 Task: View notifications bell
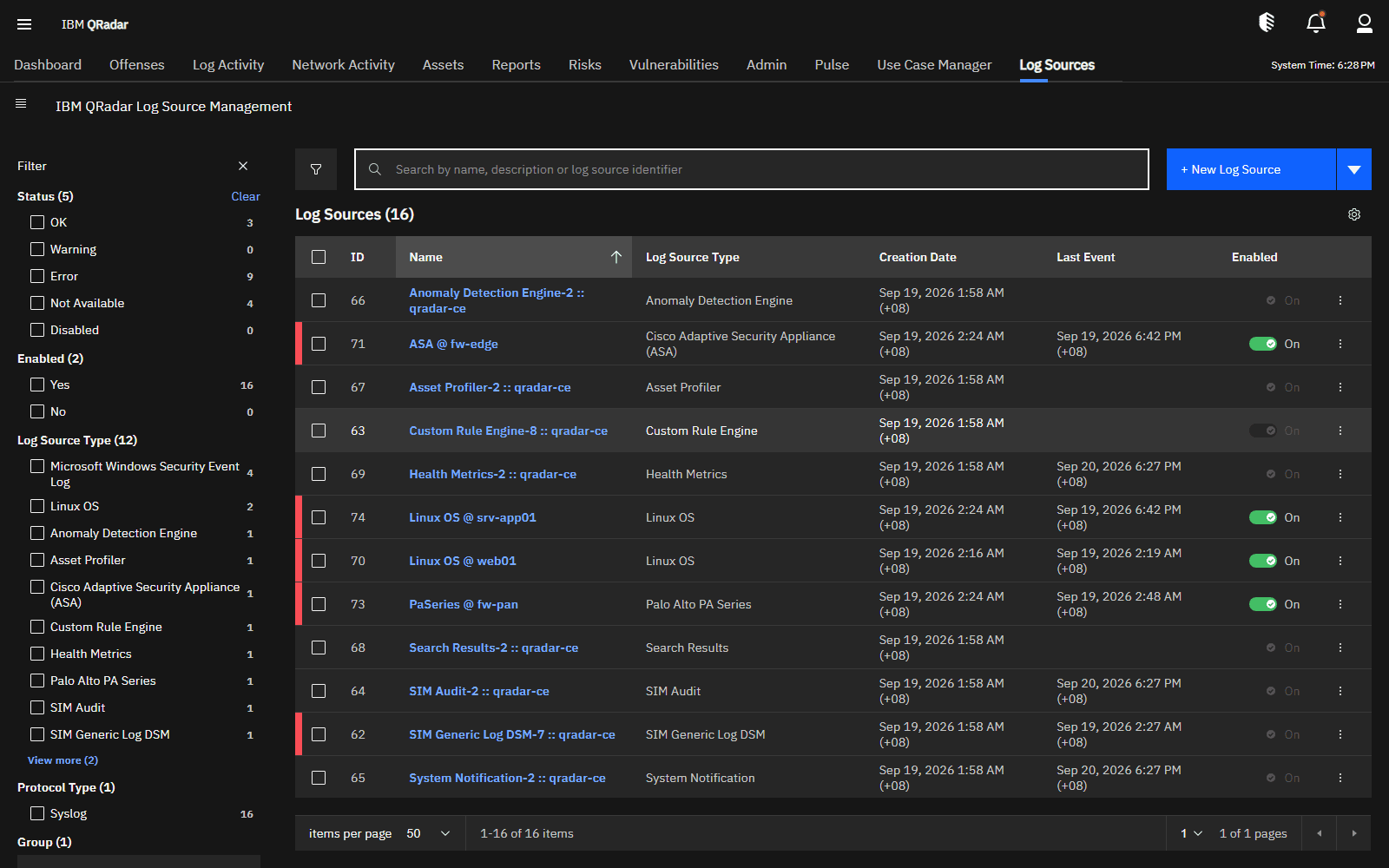pyautogui.click(x=1316, y=23)
